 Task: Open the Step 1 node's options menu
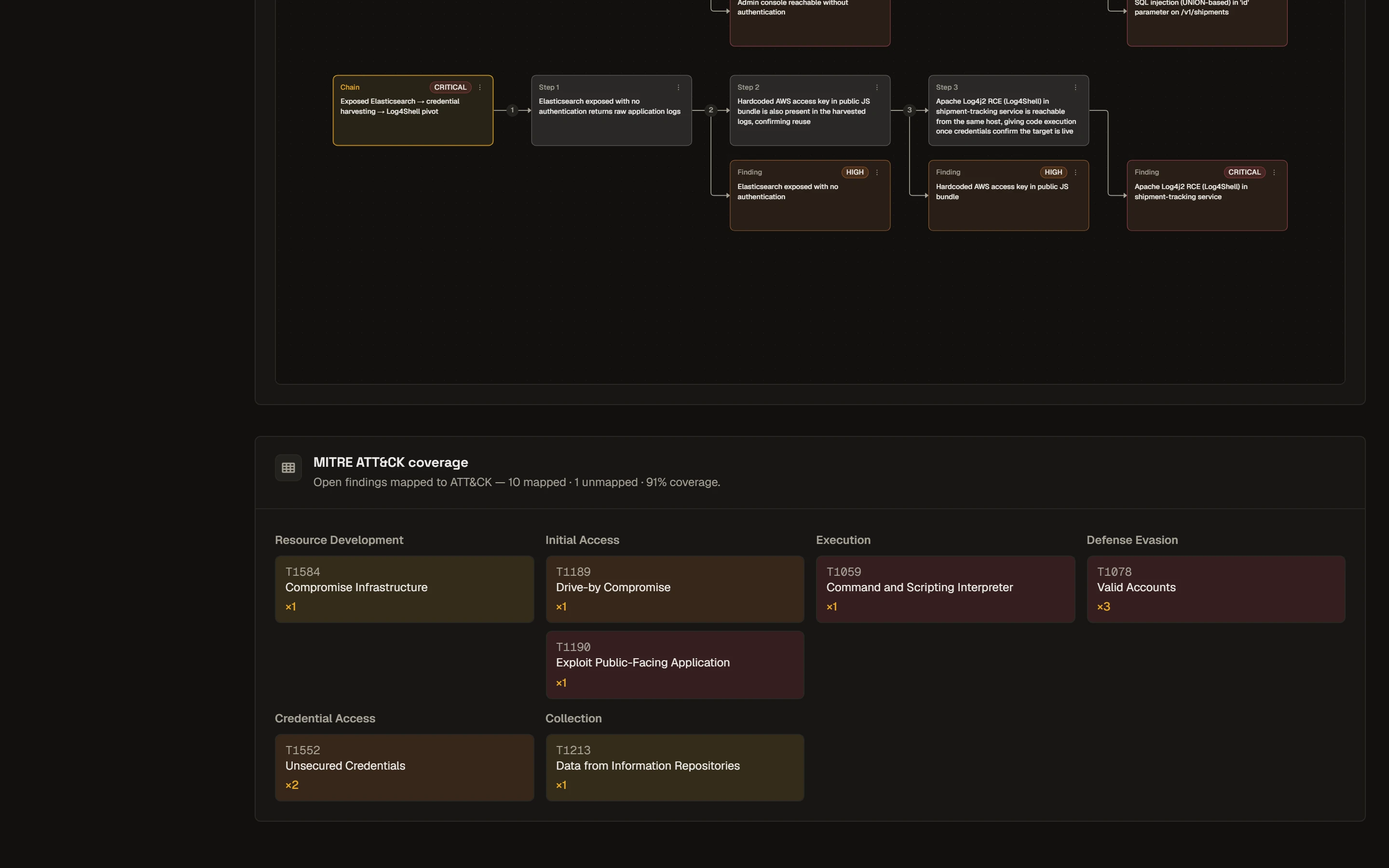(679, 87)
